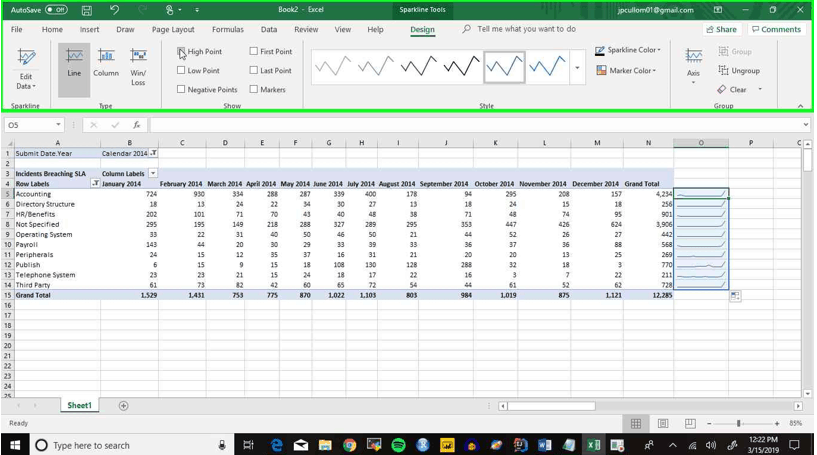Enable Markers checkbox
This screenshot has height=455, width=817.
pyautogui.click(x=254, y=90)
